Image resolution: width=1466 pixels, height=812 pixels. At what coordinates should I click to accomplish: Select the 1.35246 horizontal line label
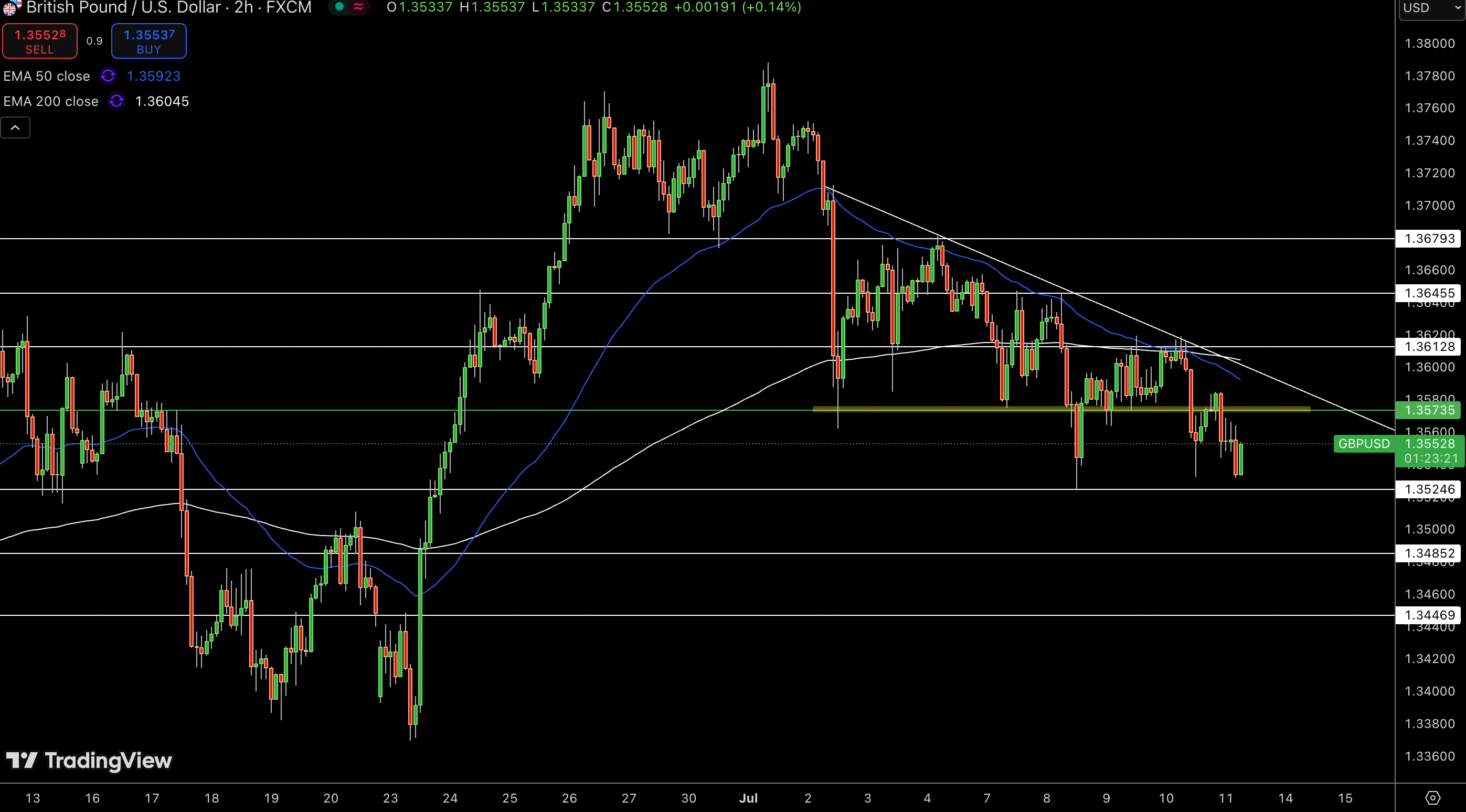pos(1429,489)
